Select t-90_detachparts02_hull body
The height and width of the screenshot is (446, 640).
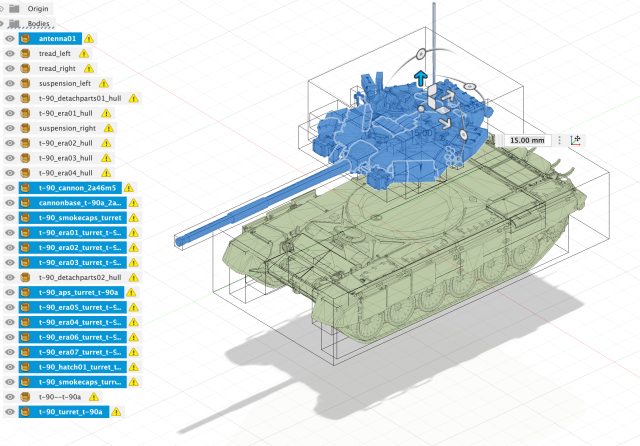click(80, 277)
